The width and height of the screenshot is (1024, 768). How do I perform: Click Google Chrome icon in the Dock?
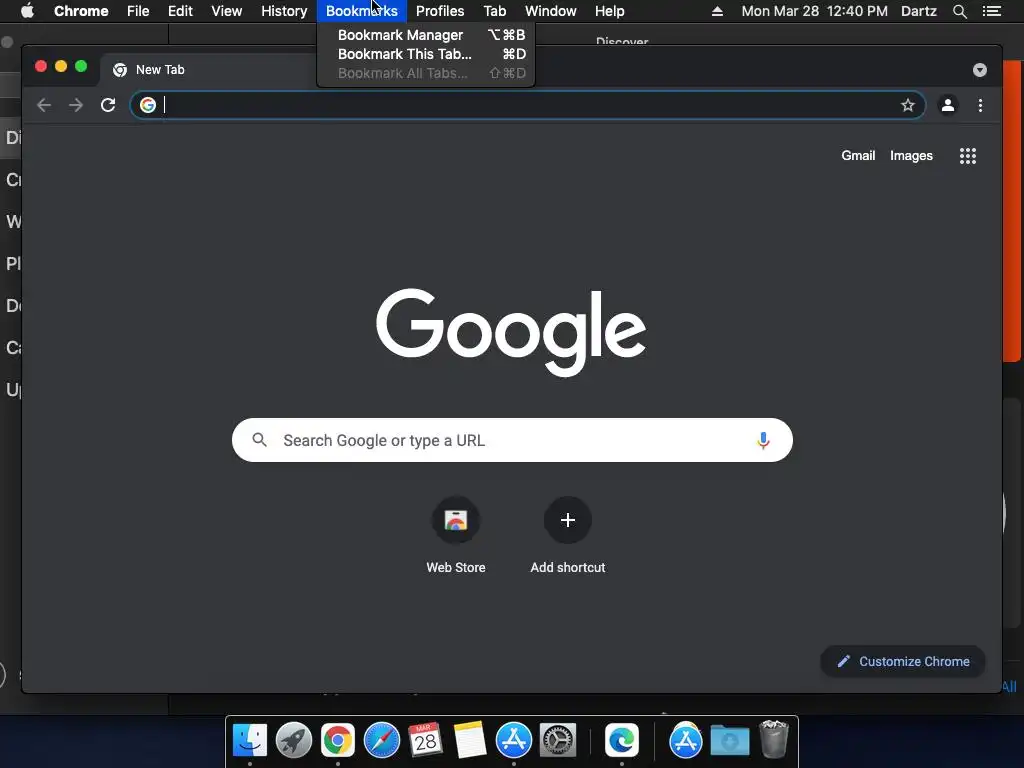point(338,741)
